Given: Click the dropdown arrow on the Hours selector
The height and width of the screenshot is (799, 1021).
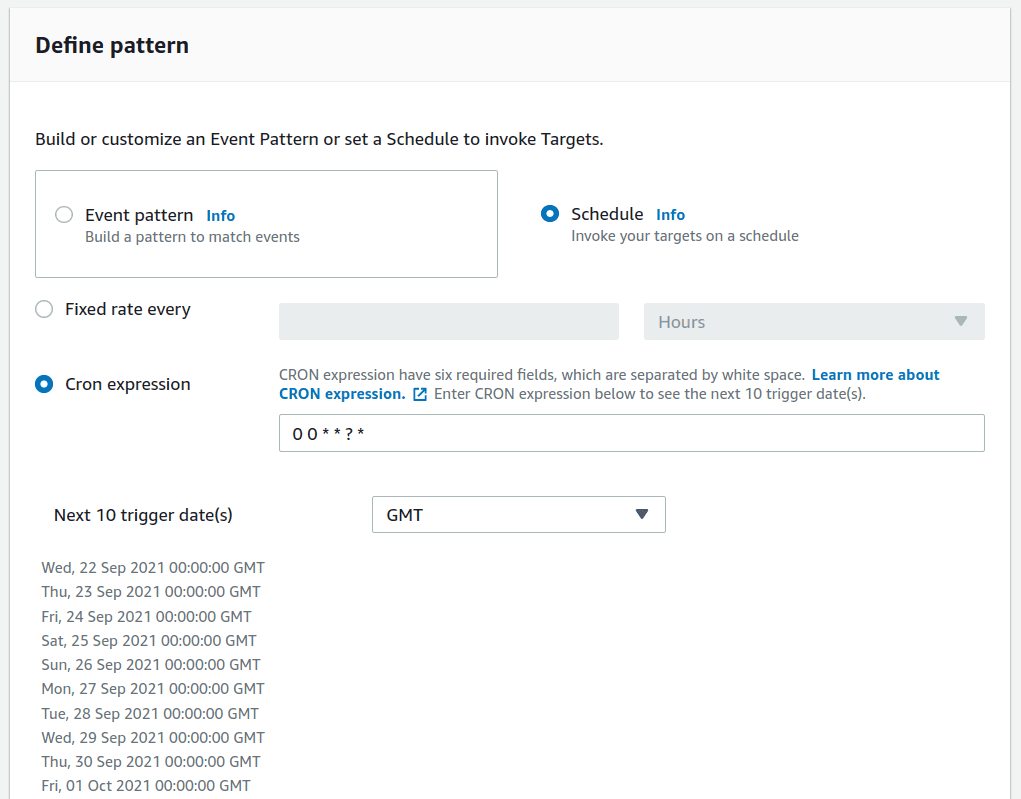Looking at the screenshot, I should pyautogui.click(x=960, y=321).
